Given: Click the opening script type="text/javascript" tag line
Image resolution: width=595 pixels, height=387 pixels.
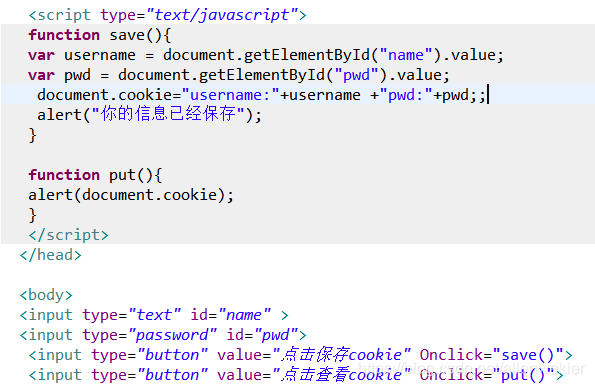Looking at the screenshot, I should click(x=167, y=15).
